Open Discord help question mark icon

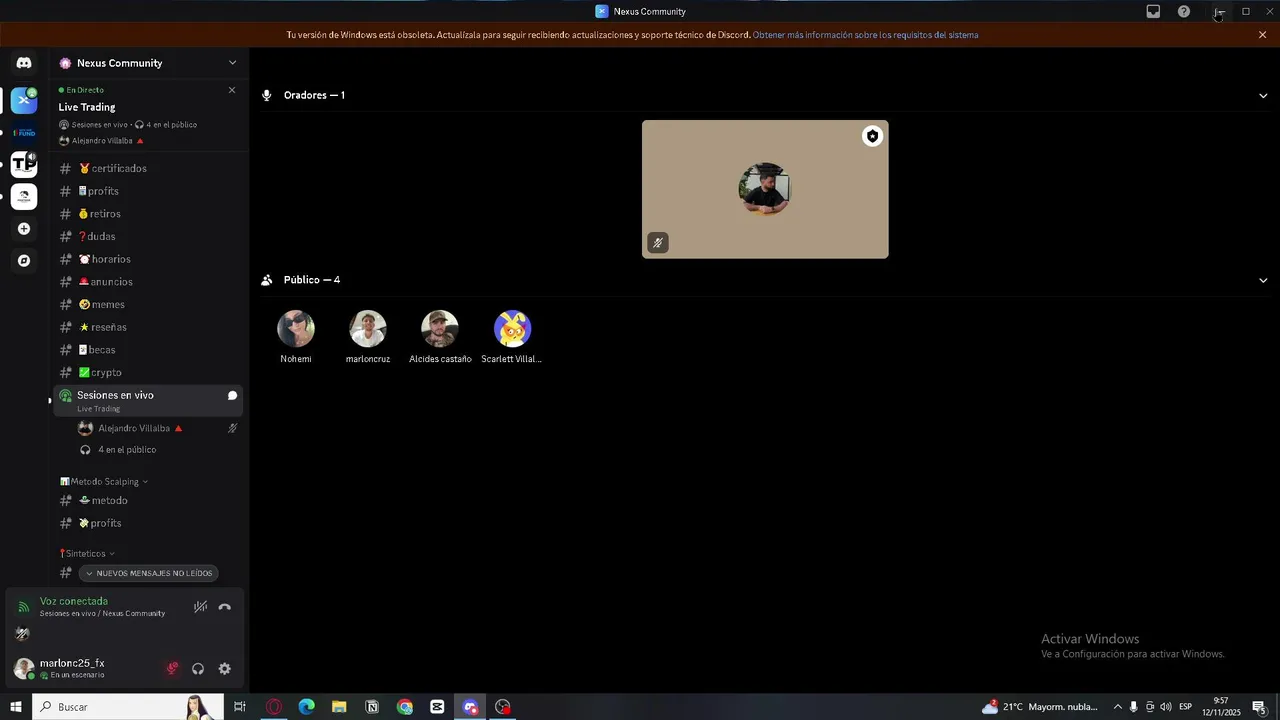click(x=1184, y=11)
